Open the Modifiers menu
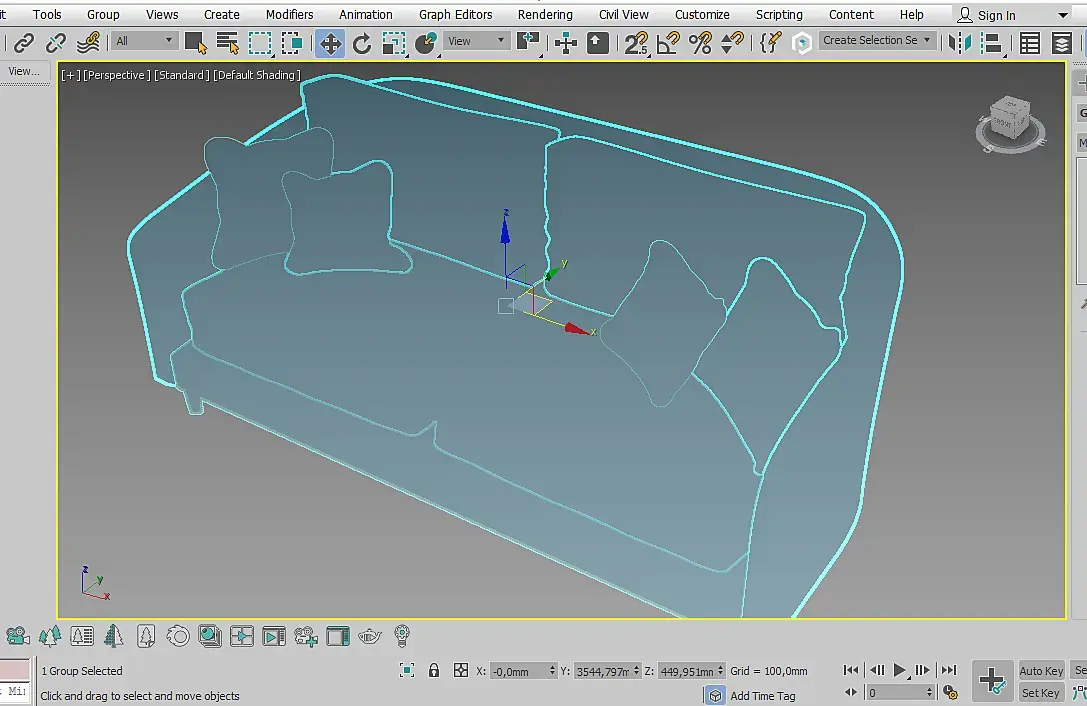The image size is (1087, 706). click(289, 14)
